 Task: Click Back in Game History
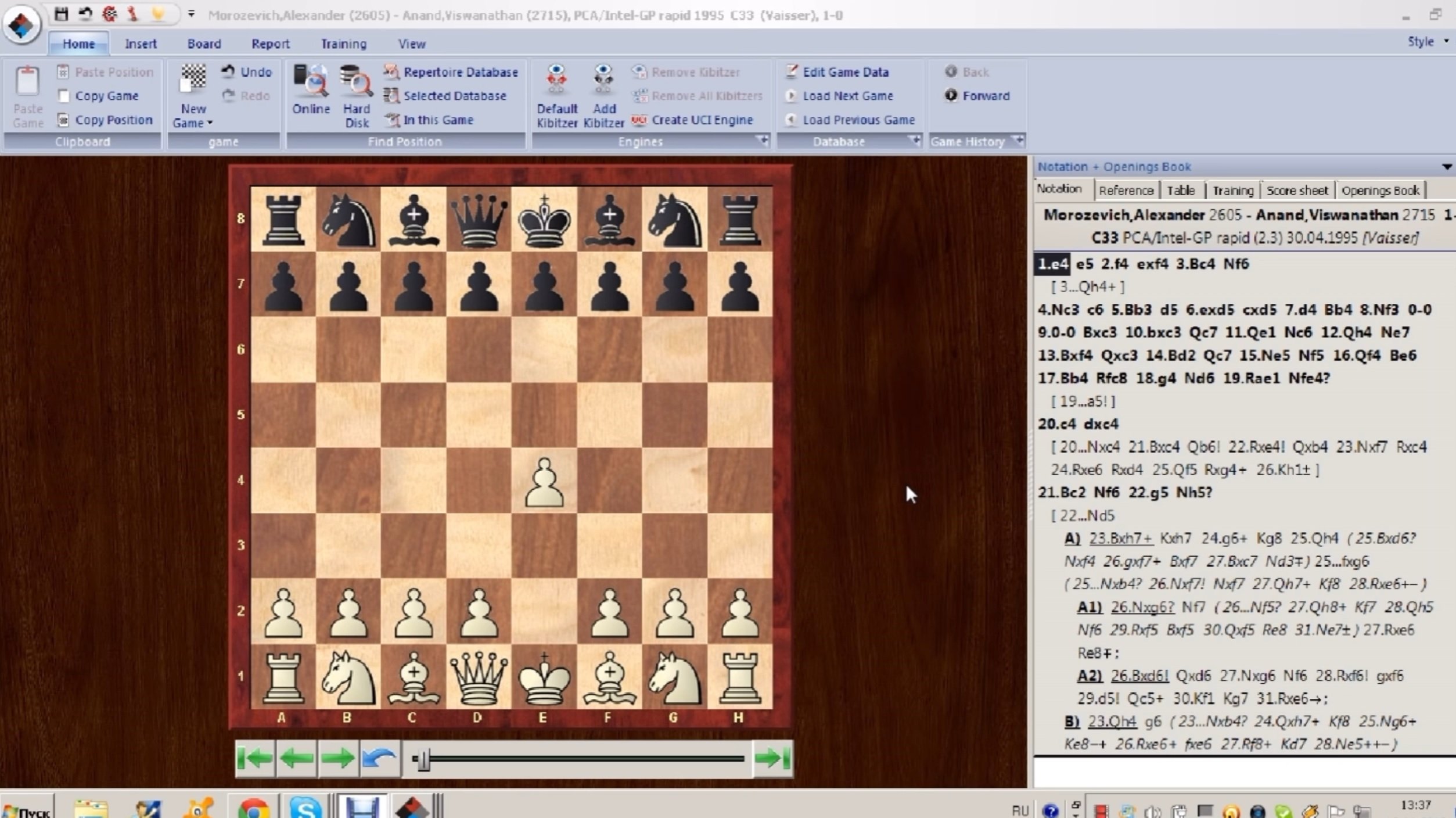point(966,72)
